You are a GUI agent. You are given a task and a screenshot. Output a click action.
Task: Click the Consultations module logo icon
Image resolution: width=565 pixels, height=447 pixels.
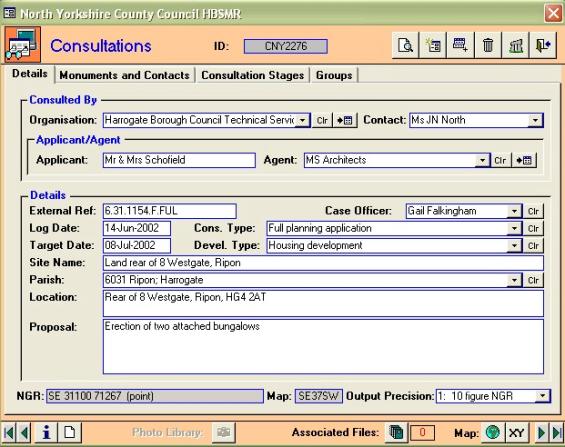tap(22, 45)
